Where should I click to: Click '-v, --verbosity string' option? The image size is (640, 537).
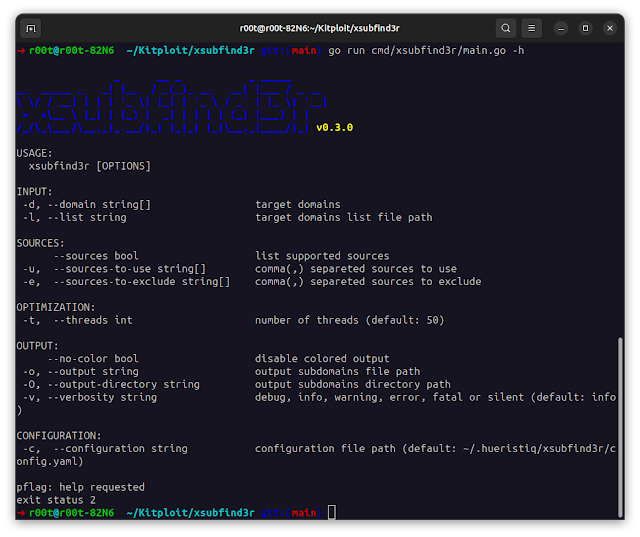click(x=90, y=397)
